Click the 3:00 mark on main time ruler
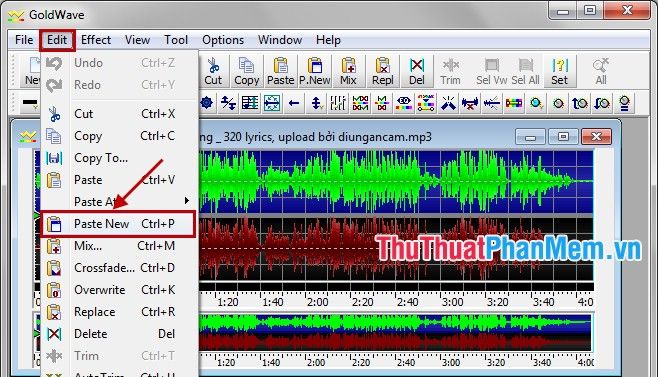 (x=452, y=302)
